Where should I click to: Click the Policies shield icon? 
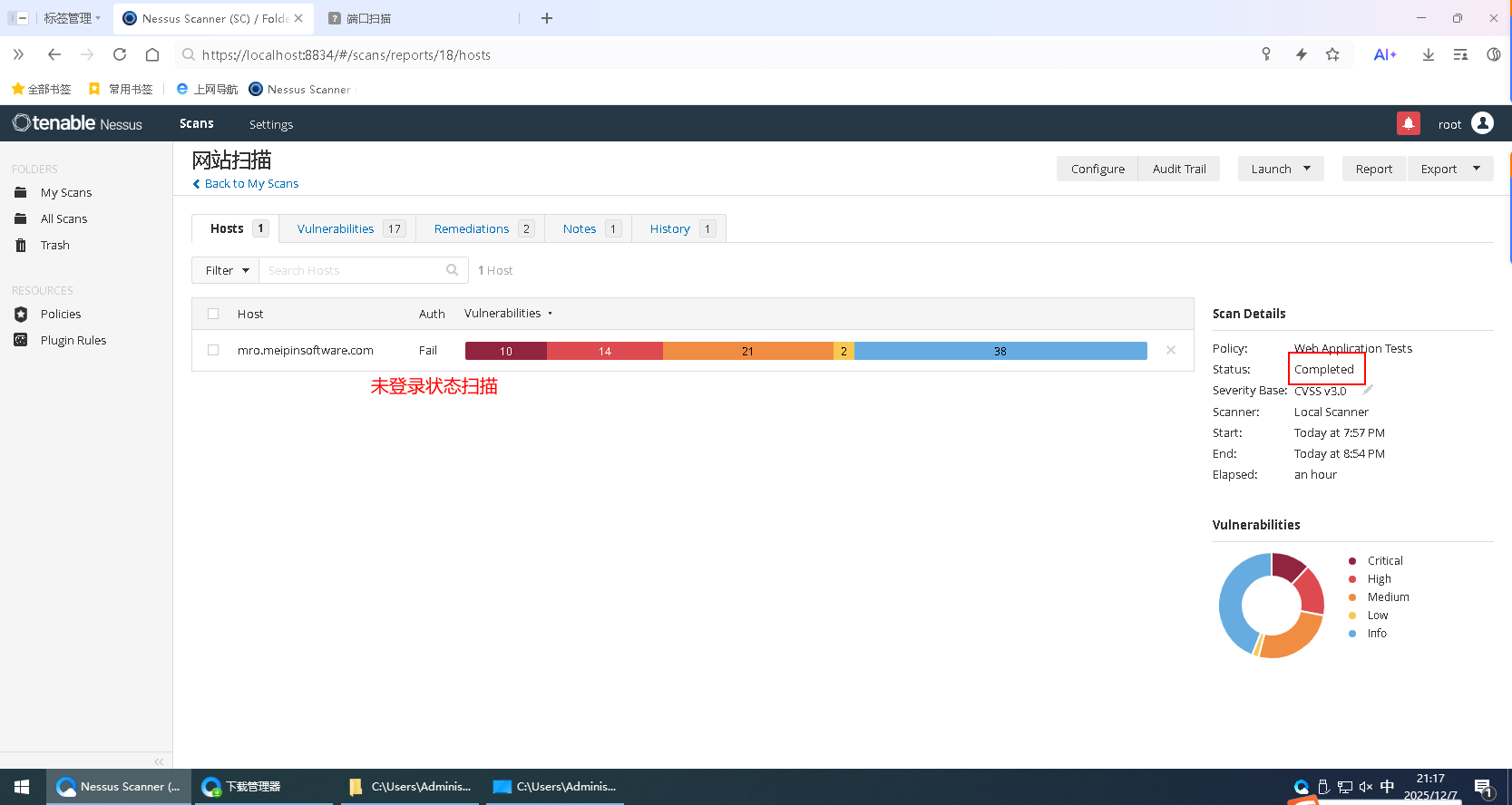pos(21,315)
